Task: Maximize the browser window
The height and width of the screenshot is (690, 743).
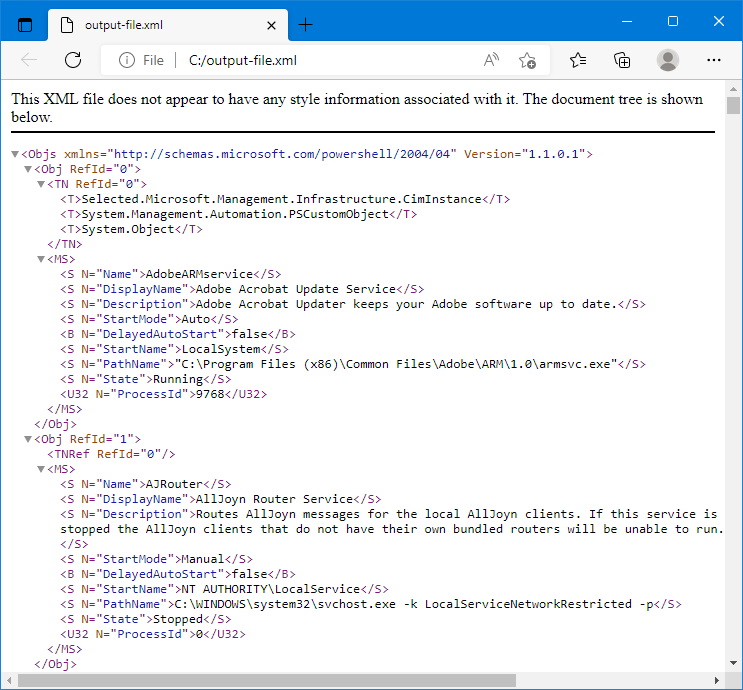Action: pos(673,21)
